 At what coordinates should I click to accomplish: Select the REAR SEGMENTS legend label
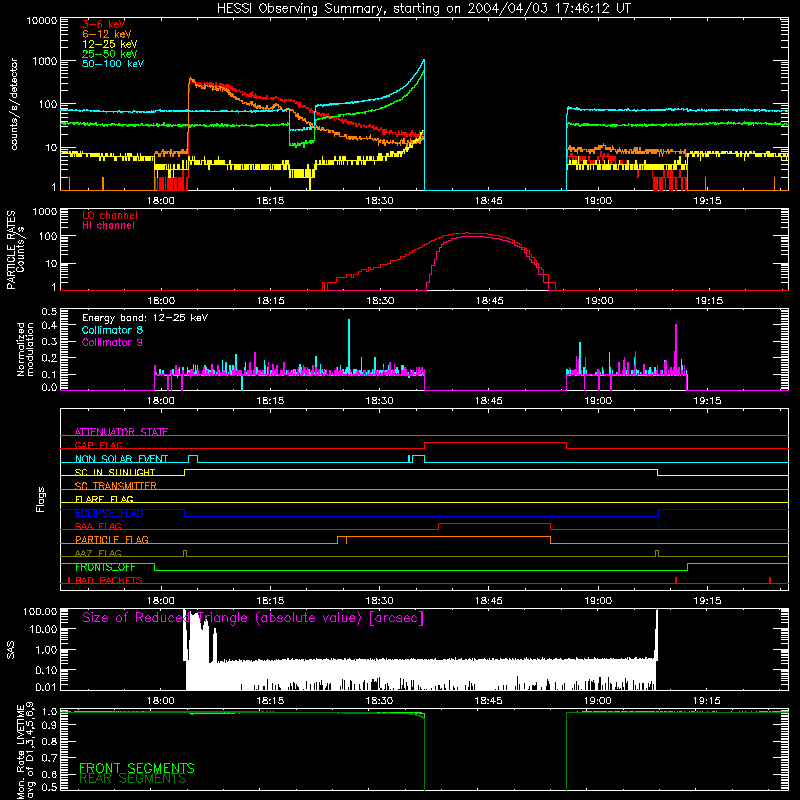[x=133, y=779]
